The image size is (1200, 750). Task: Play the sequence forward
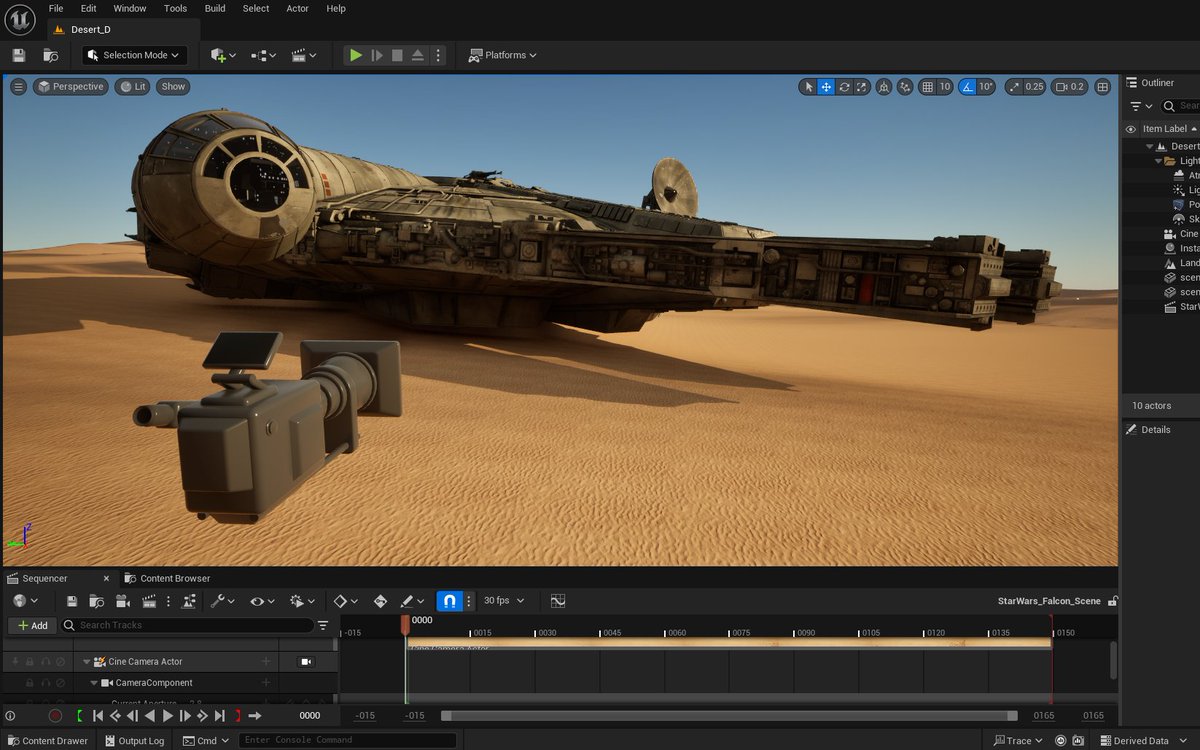pyautogui.click(x=168, y=716)
